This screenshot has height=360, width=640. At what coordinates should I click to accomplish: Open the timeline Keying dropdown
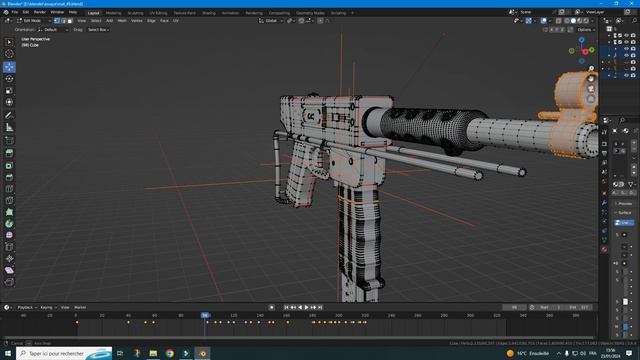48,307
